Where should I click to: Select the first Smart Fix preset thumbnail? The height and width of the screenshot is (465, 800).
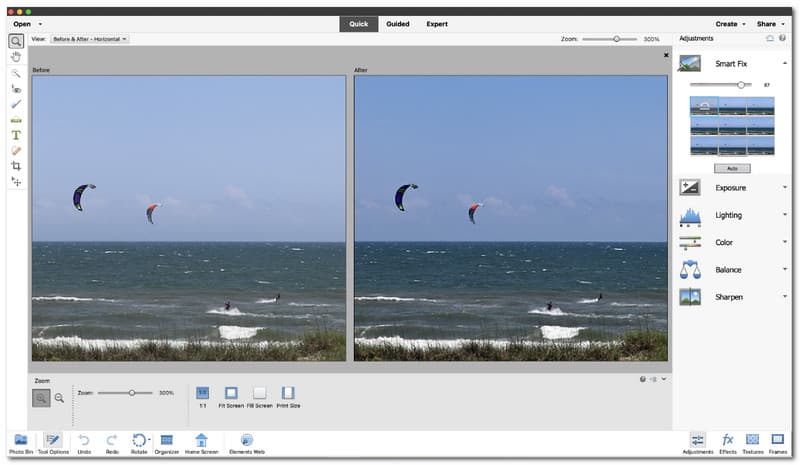click(704, 107)
